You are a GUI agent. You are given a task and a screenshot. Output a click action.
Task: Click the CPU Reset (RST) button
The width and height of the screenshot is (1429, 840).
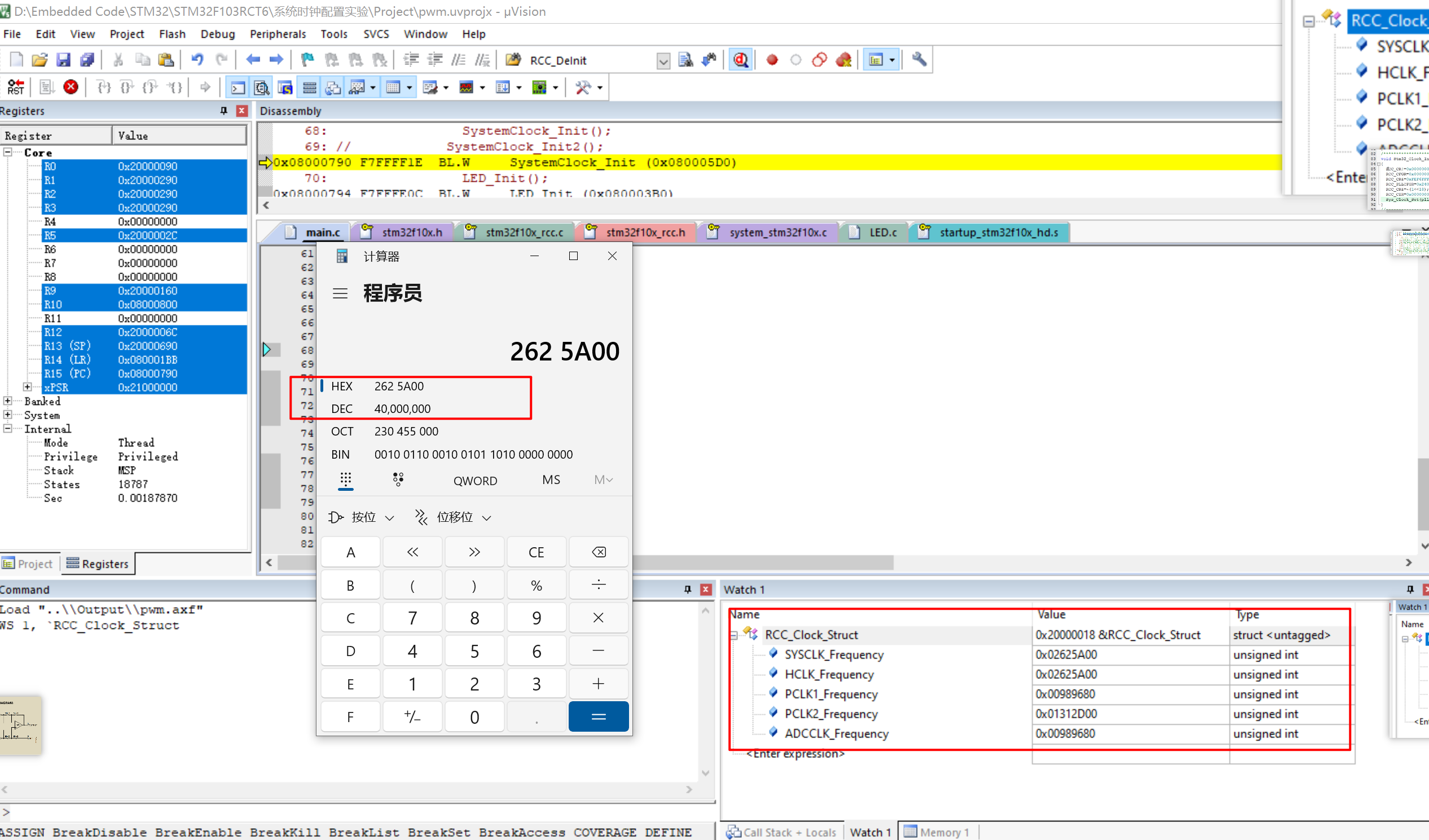(15, 87)
